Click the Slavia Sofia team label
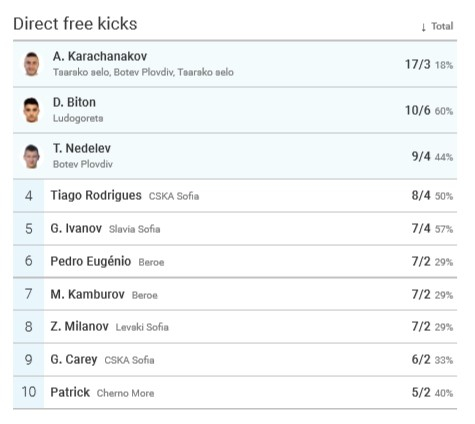This screenshot has height=424, width=475. point(134,229)
